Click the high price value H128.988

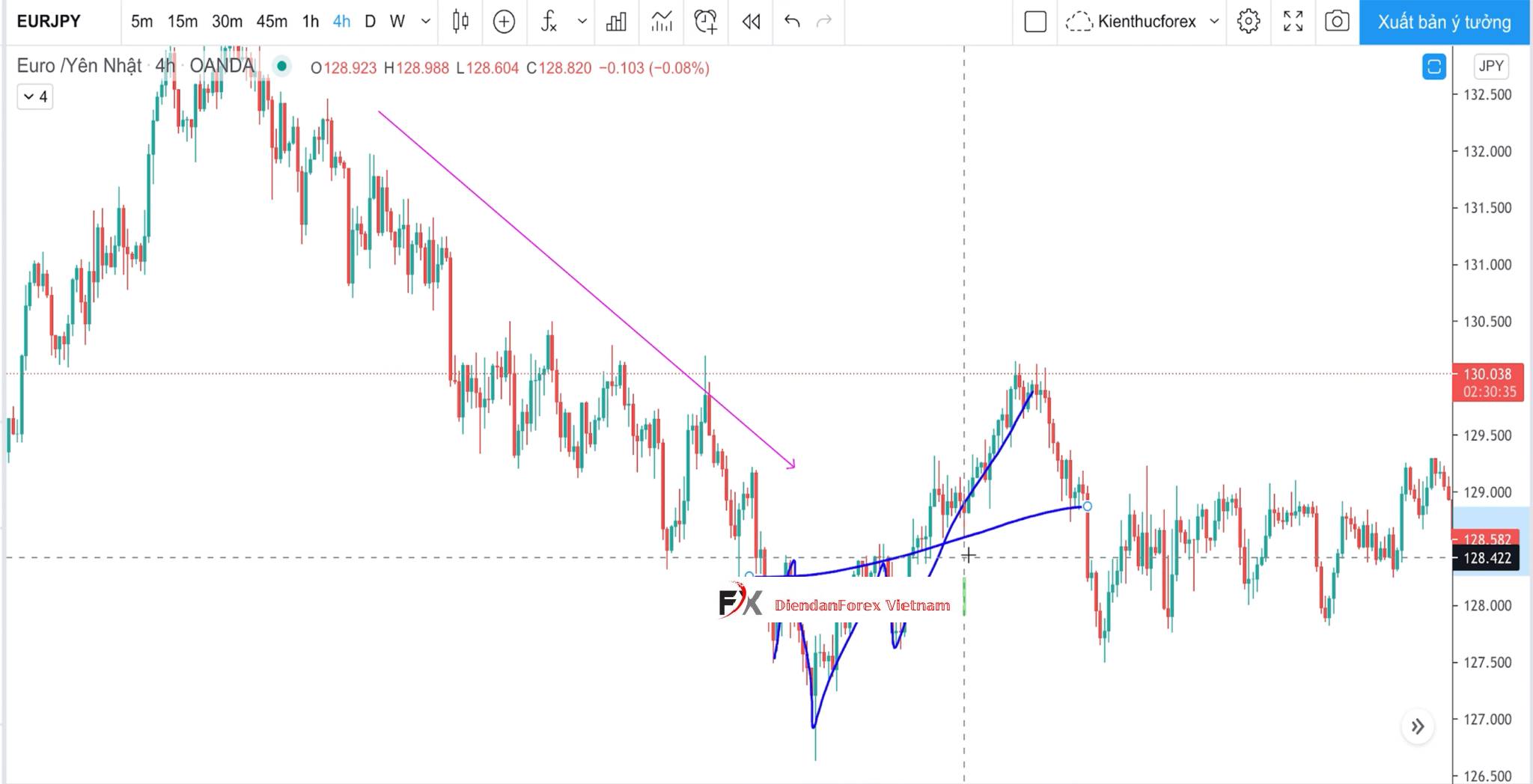(x=416, y=68)
